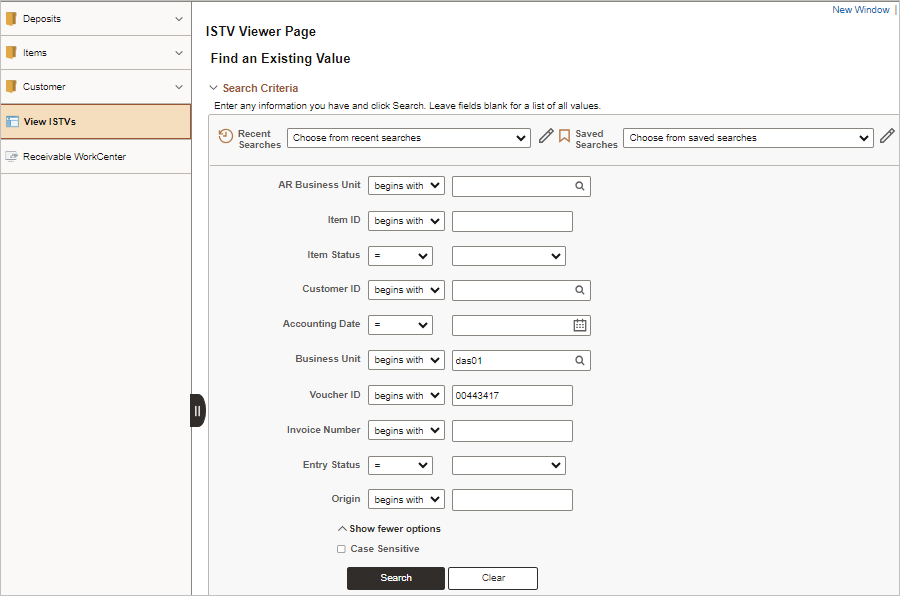Open Customer ID operator dropdown
This screenshot has width=900, height=596.
[x=406, y=289]
